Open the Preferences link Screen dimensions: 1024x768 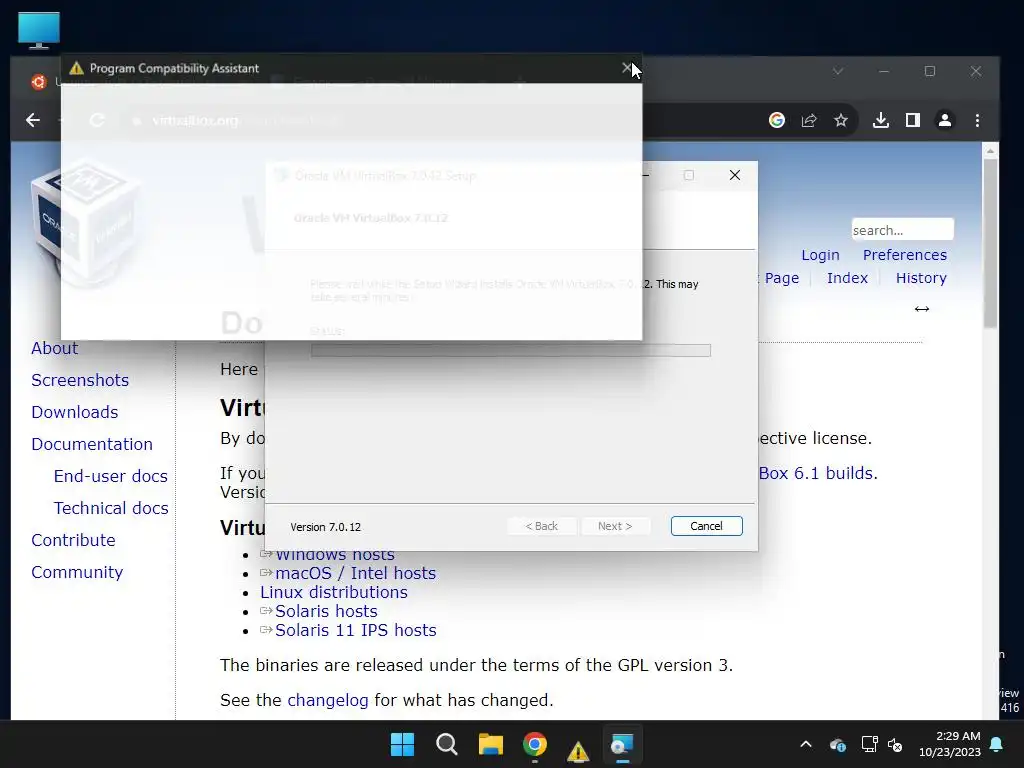pyautogui.click(x=904, y=255)
